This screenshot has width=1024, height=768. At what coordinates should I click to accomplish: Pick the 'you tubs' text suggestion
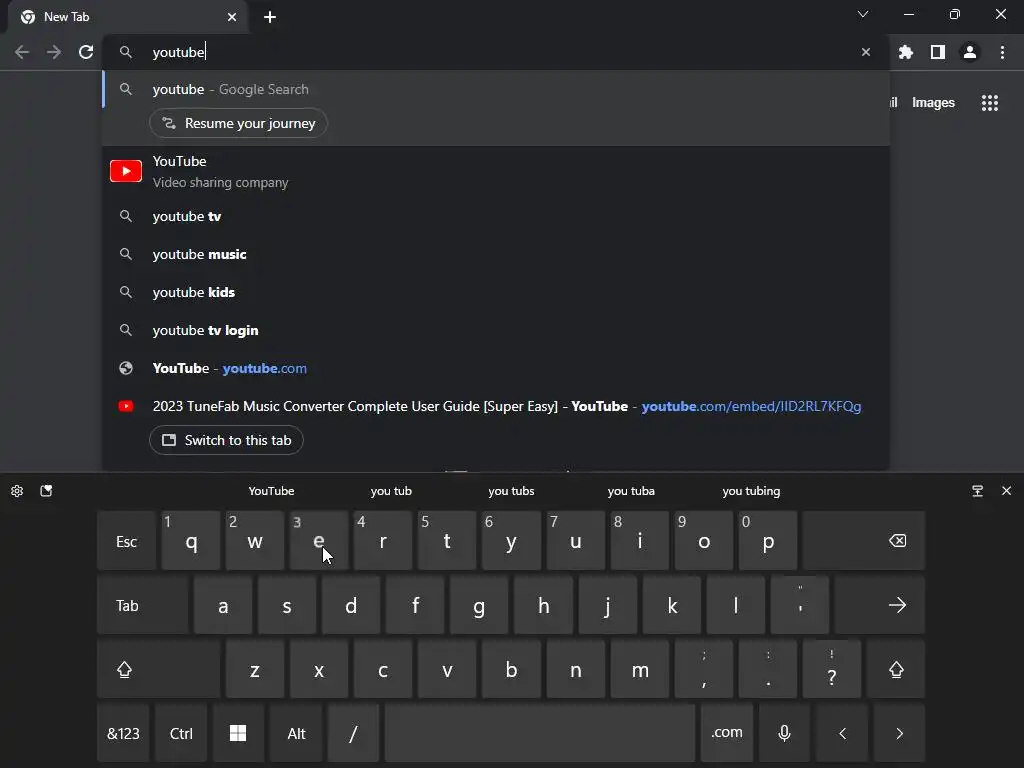pos(511,491)
